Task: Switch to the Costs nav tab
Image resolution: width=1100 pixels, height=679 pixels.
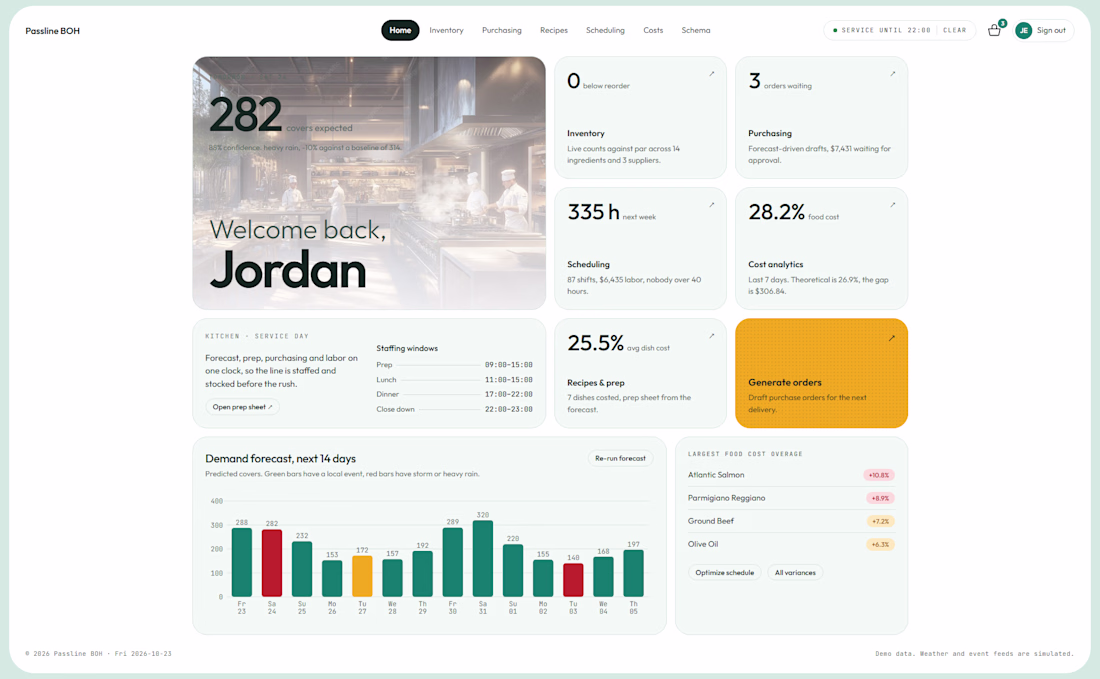Action: point(653,30)
